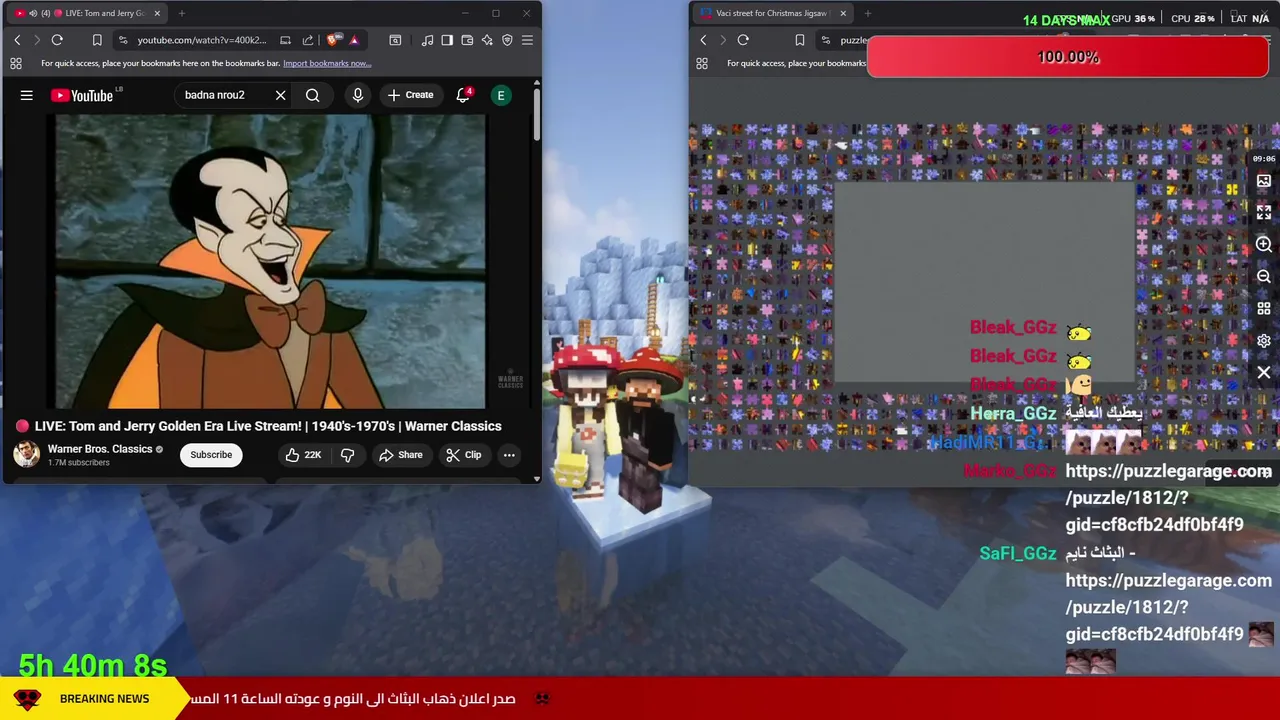The width and height of the screenshot is (1280, 720).
Task: Open puzzle settings gear
Action: tap(1264, 341)
